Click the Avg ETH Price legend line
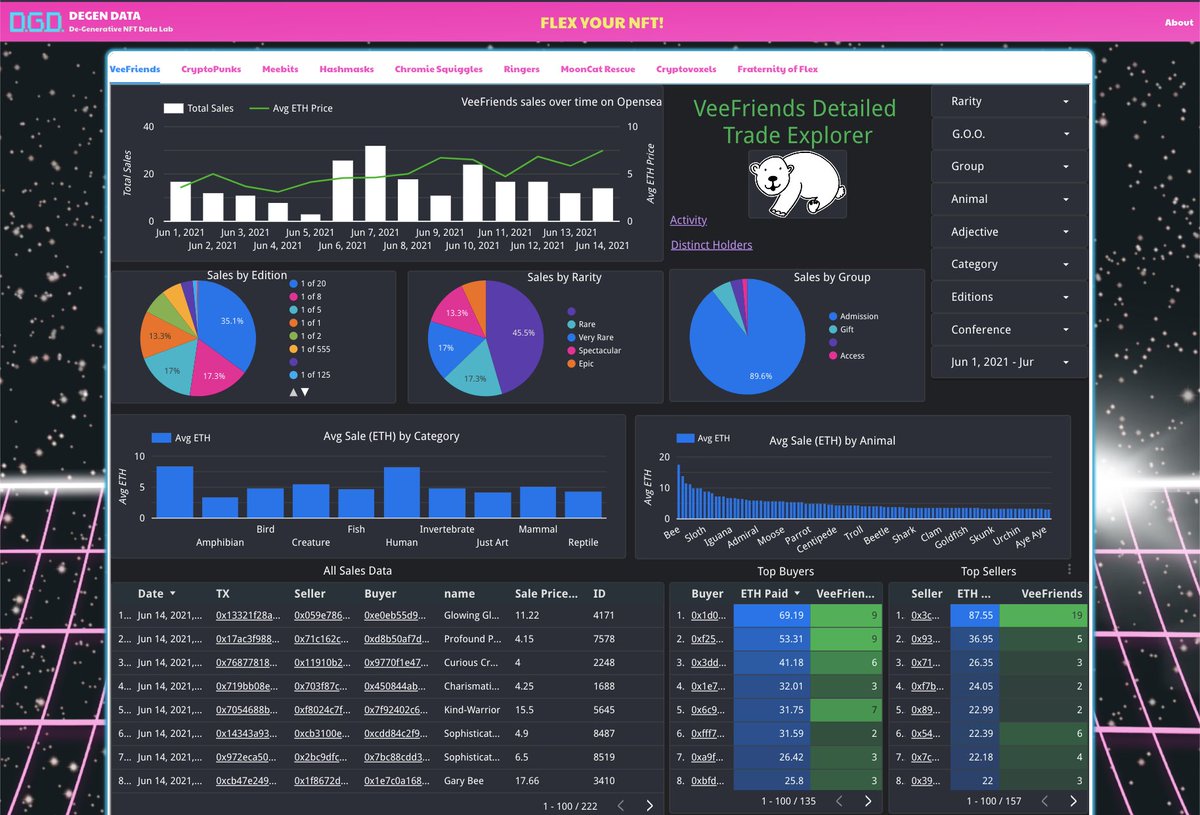 [259, 108]
